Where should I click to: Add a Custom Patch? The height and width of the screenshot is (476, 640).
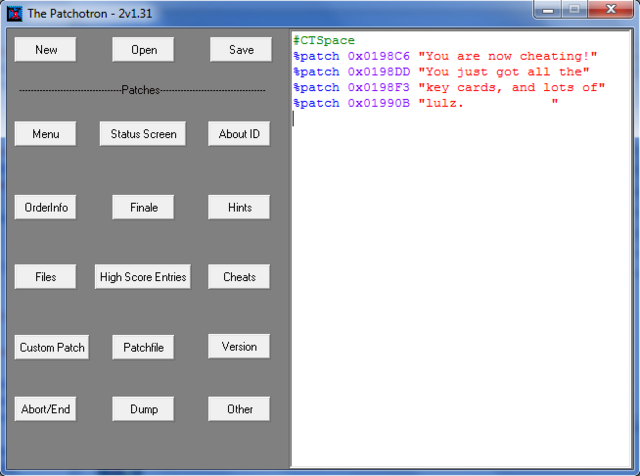[52, 348]
